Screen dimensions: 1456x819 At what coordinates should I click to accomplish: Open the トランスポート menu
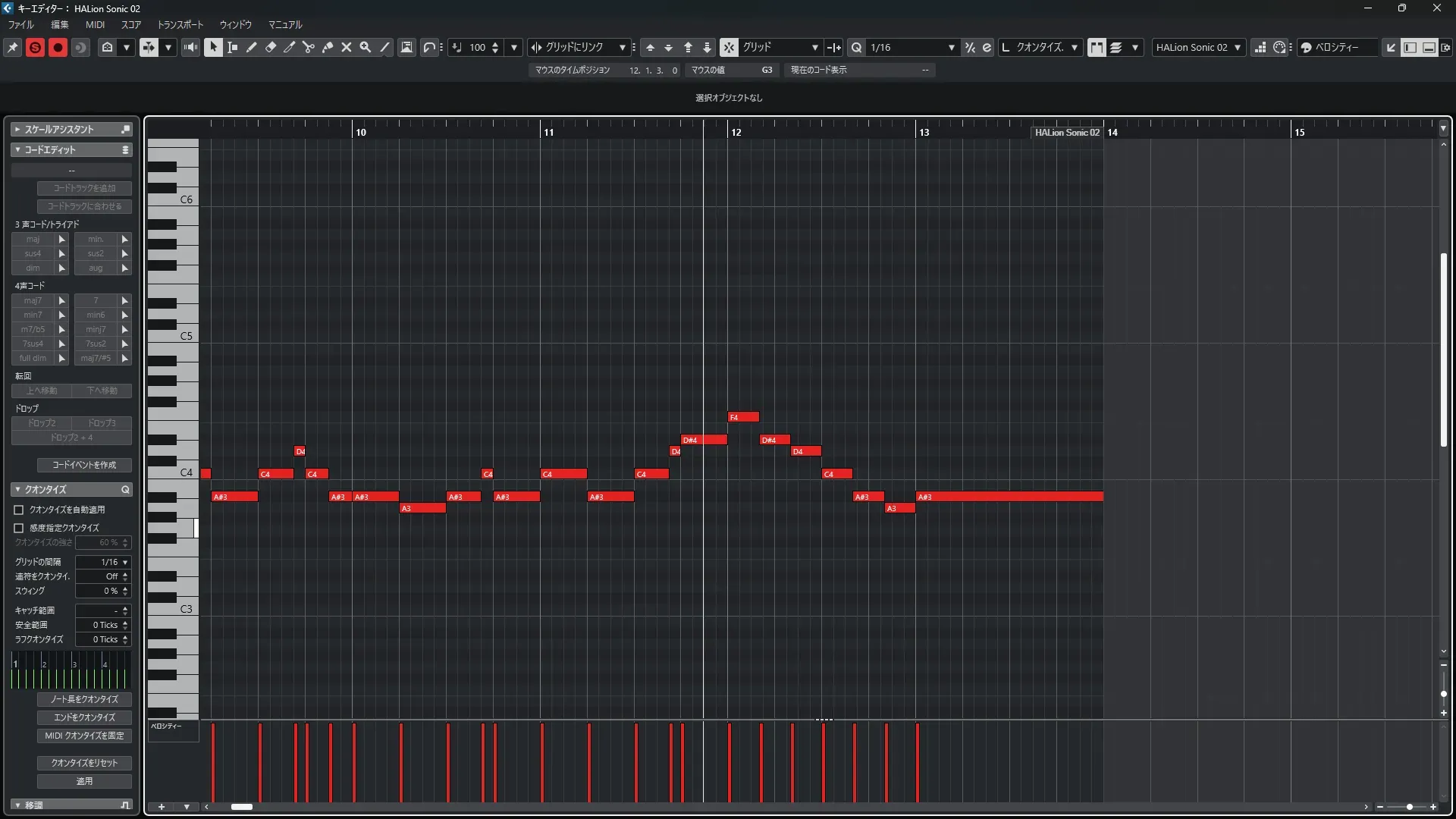180,24
